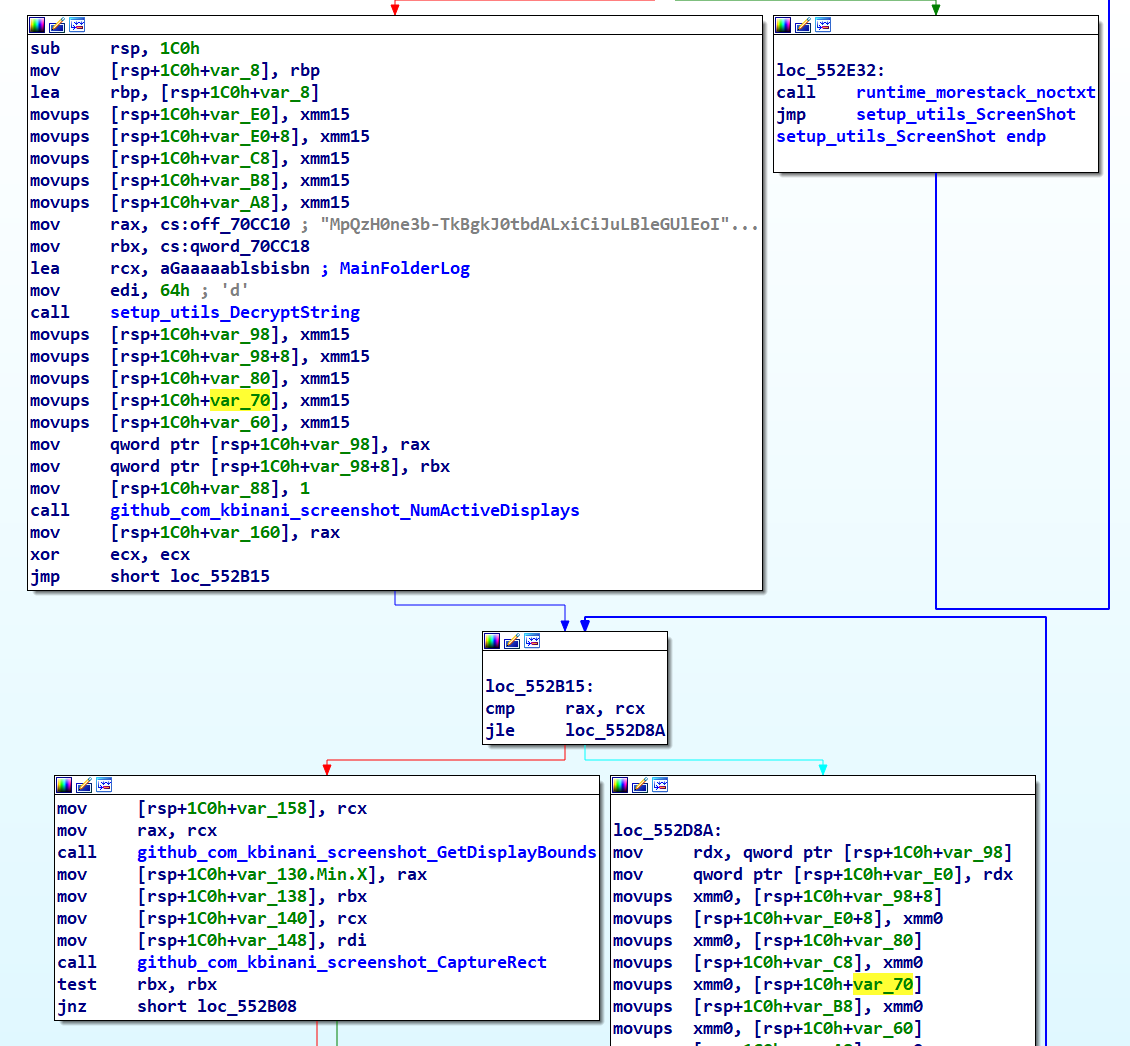Click the group-node icon on the loc_552D8A block
Viewport: 1130px width, 1046px height.
(x=659, y=785)
